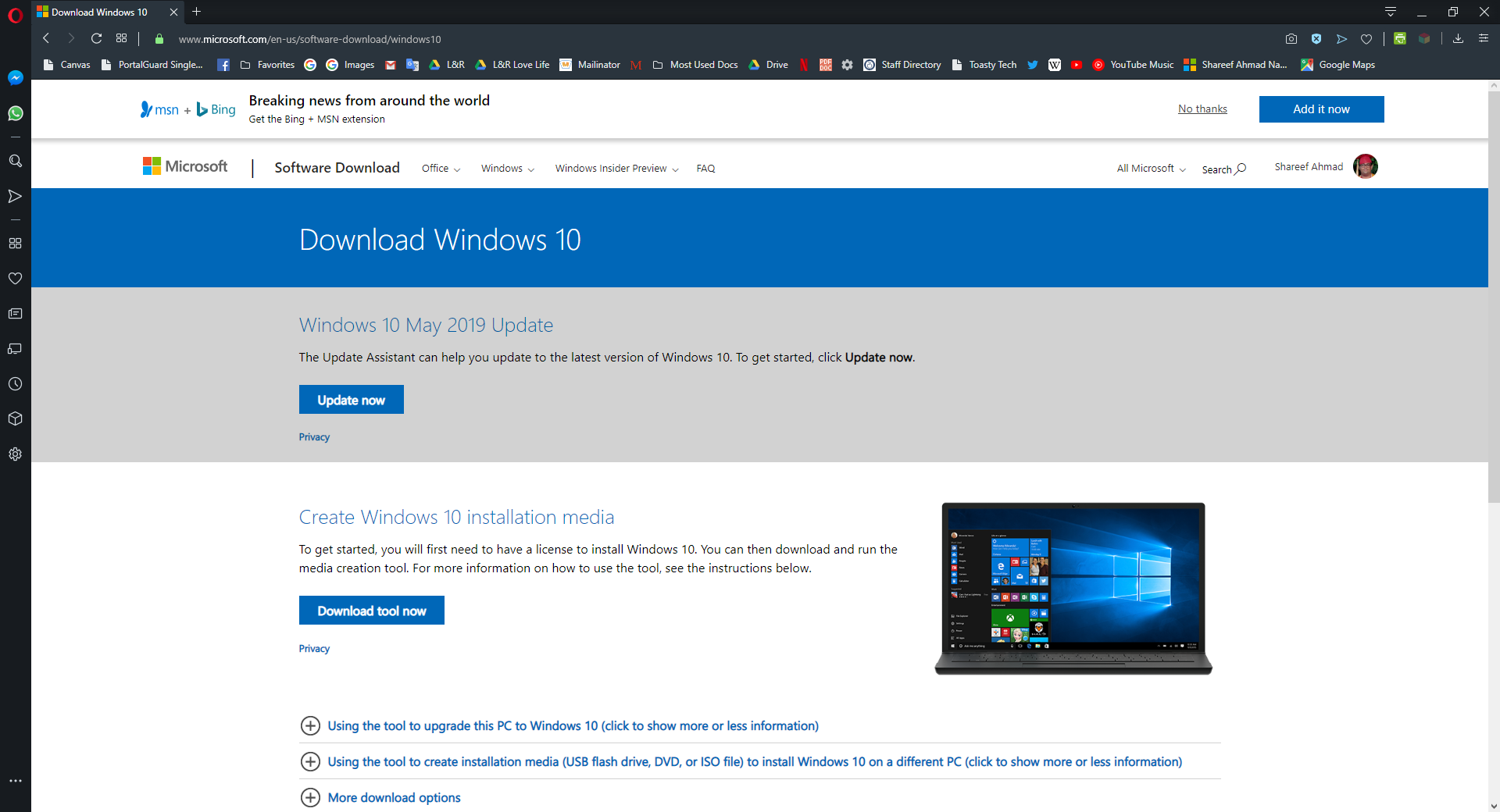Open Canvas bookmark
Viewport: 1500px width, 812px height.
[67, 65]
